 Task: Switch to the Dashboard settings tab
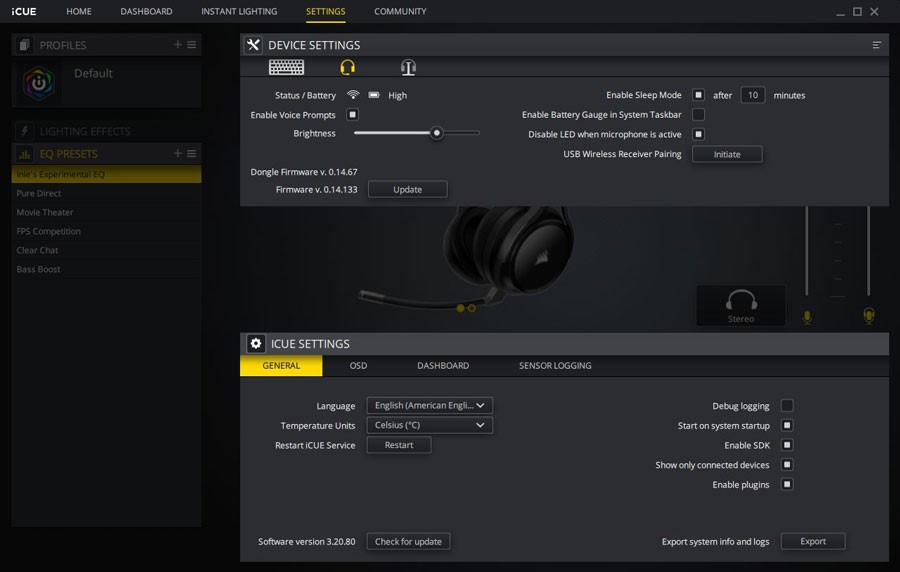[x=443, y=365]
